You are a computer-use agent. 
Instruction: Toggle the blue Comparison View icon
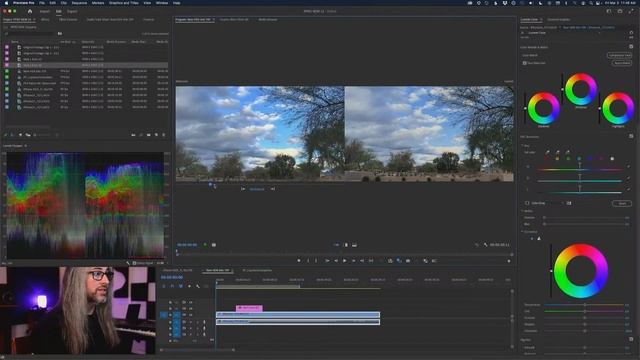pyautogui.click(x=399, y=260)
